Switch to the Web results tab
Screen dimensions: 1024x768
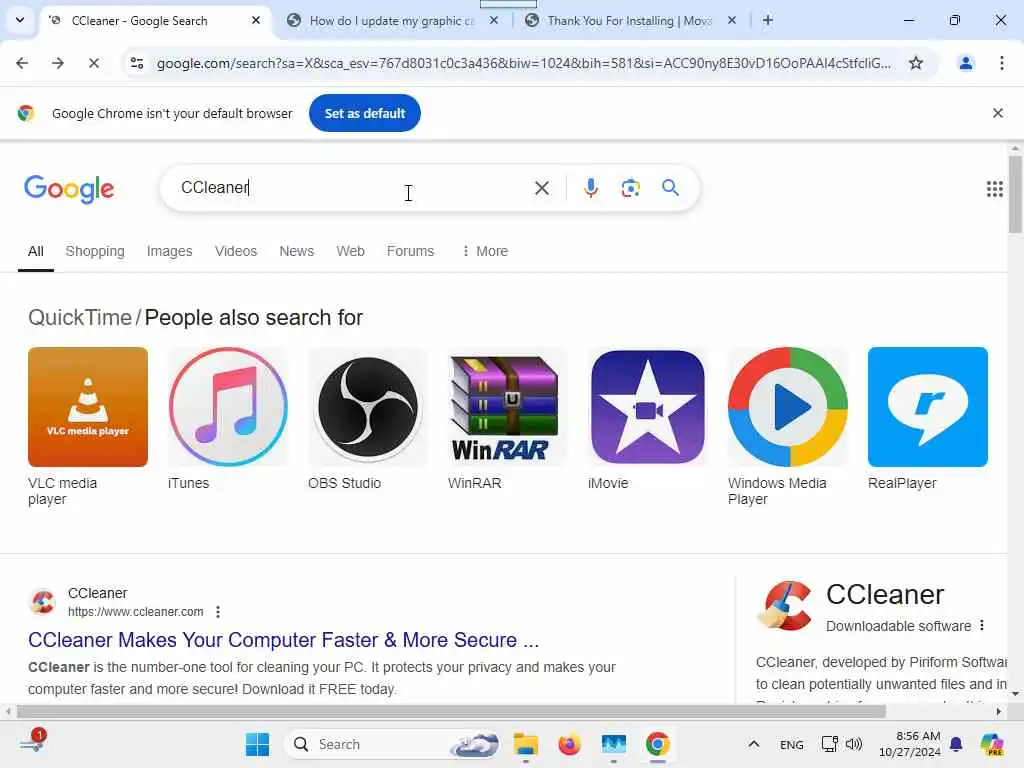pyautogui.click(x=350, y=251)
